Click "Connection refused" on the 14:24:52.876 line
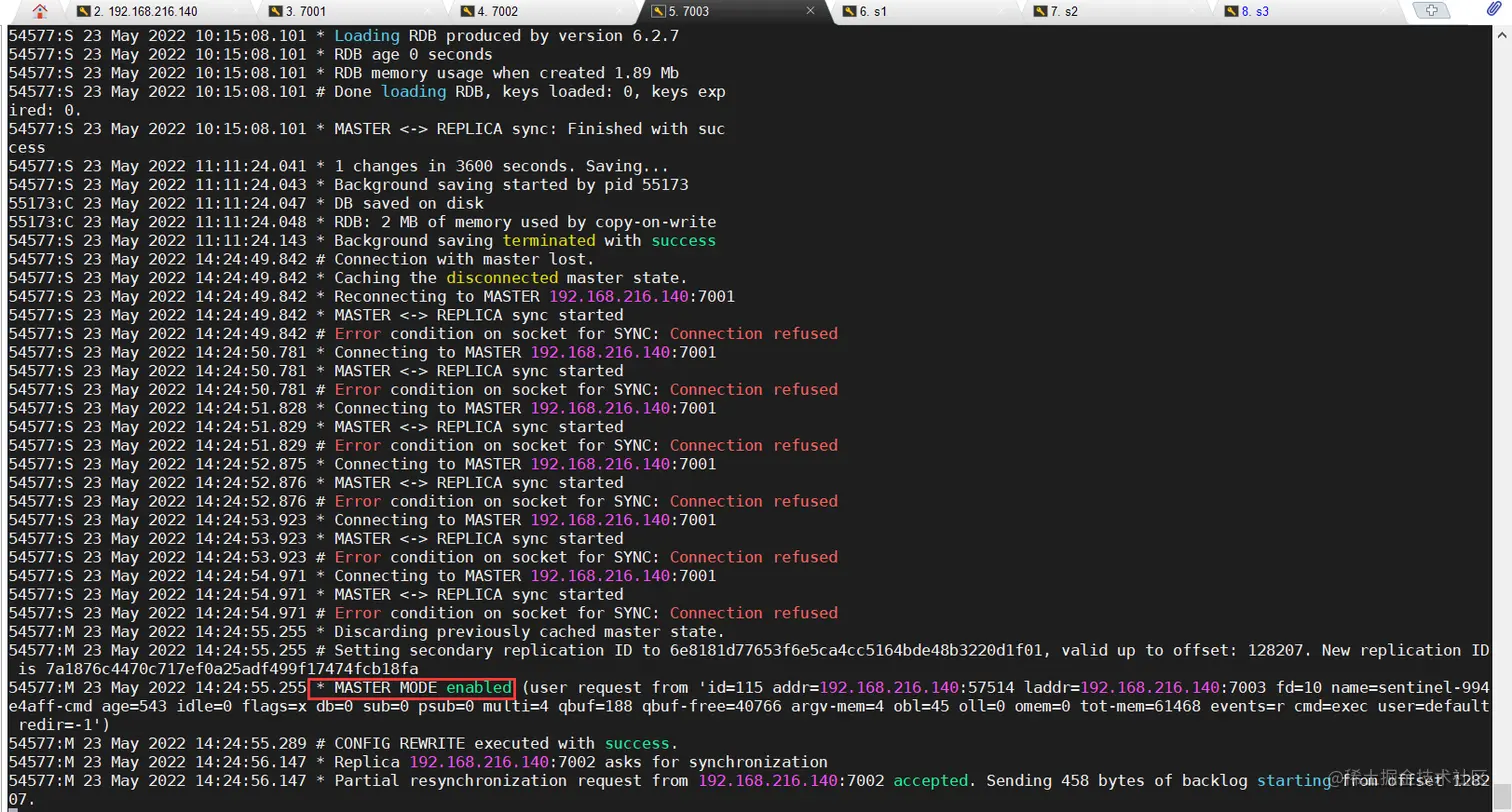This screenshot has width=1512, height=812. point(754,502)
